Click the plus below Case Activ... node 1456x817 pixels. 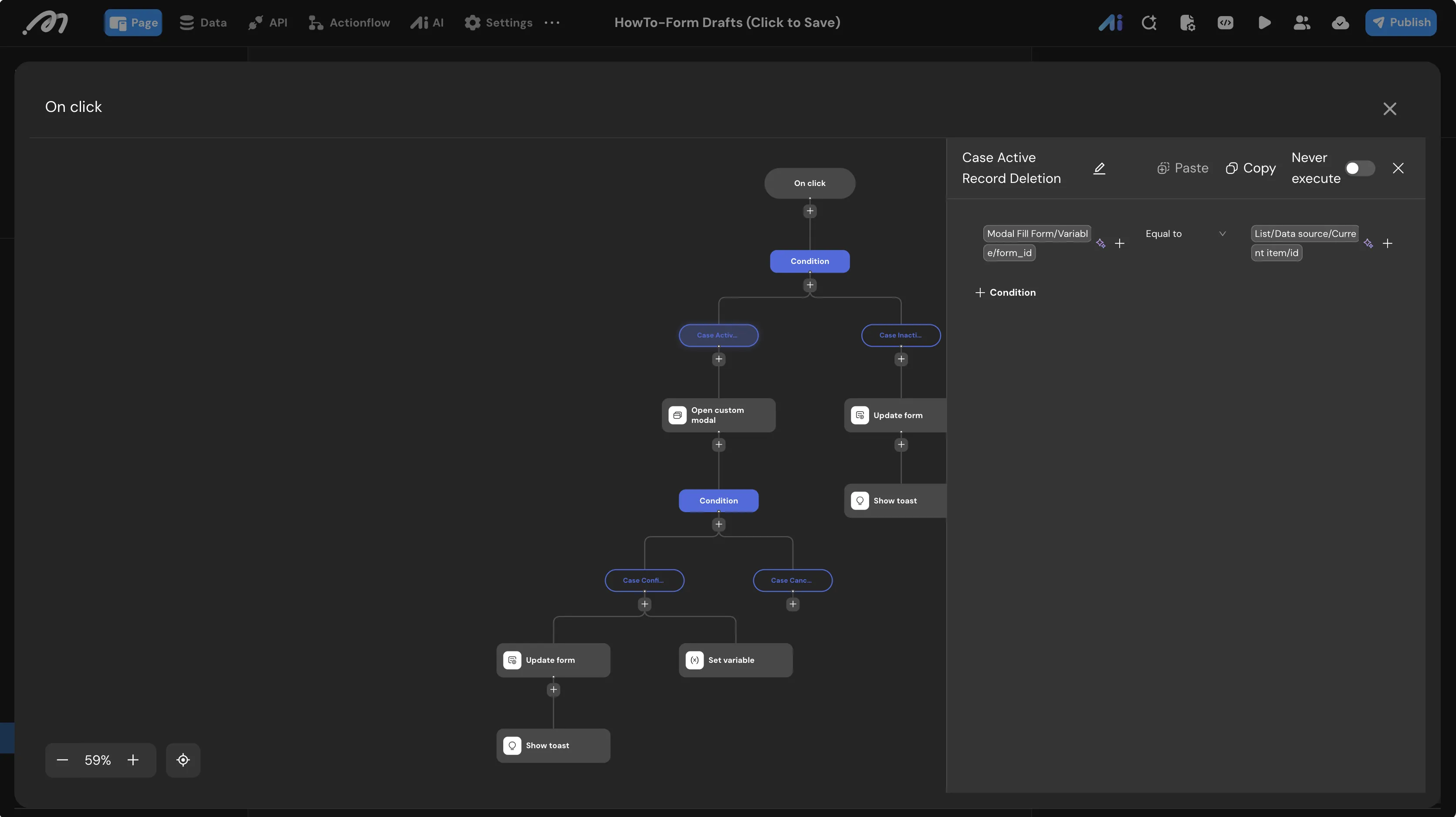tap(719, 359)
